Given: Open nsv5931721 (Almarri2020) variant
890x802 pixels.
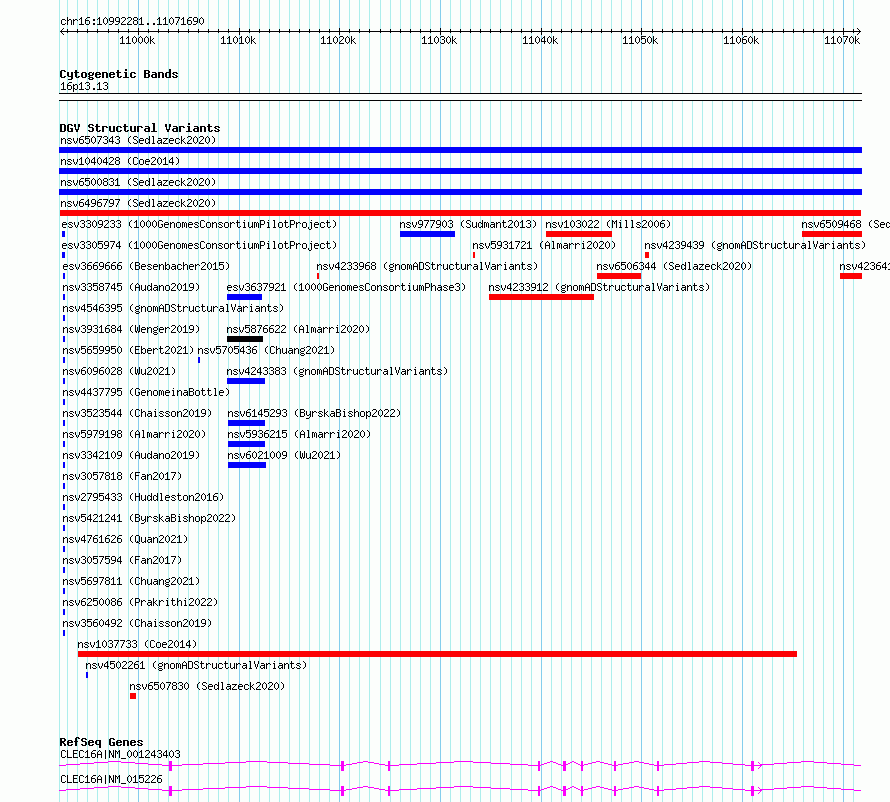Looking at the screenshot, I should 544,245.
